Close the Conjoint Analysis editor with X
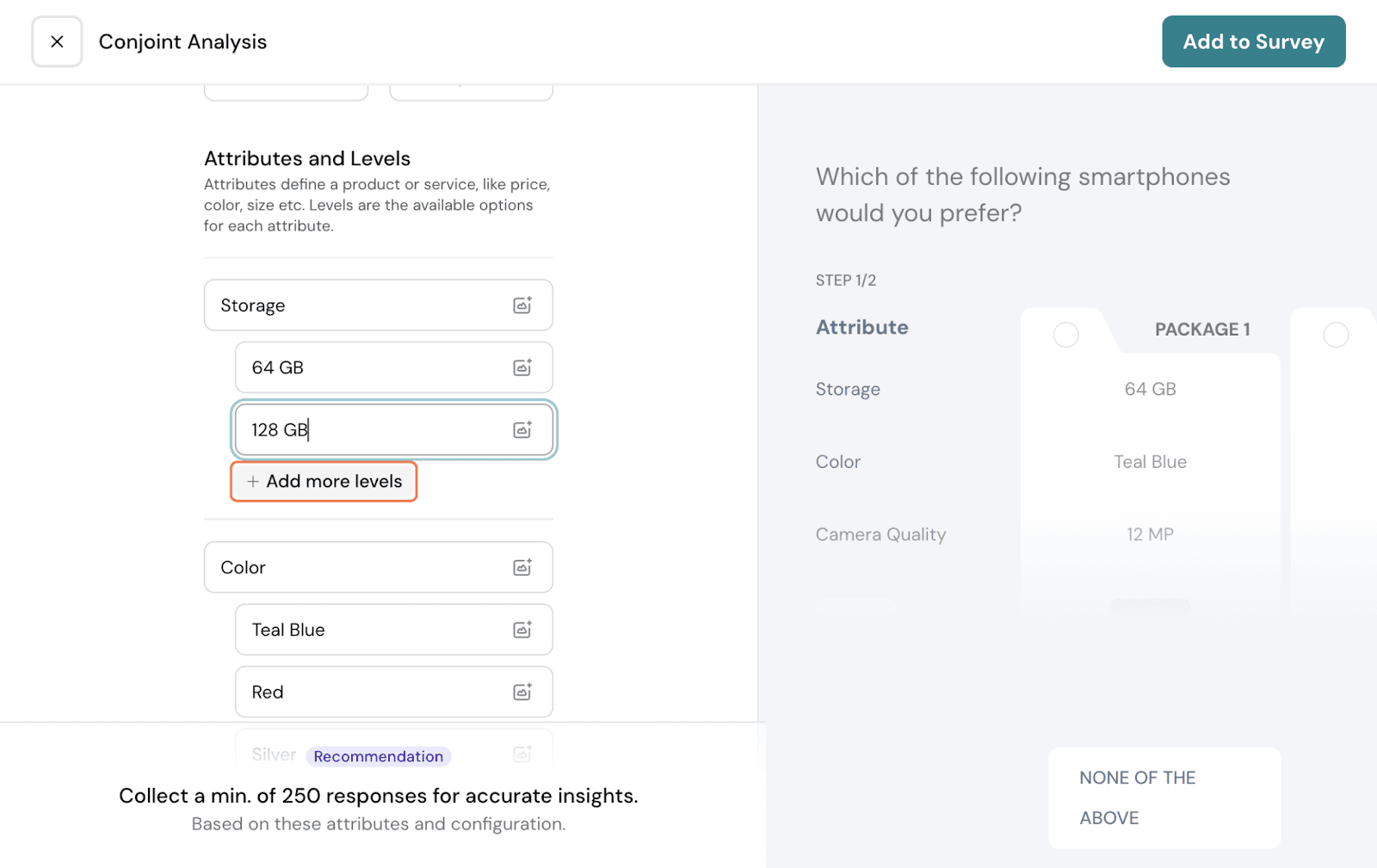This screenshot has height=868, width=1377. tap(57, 41)
